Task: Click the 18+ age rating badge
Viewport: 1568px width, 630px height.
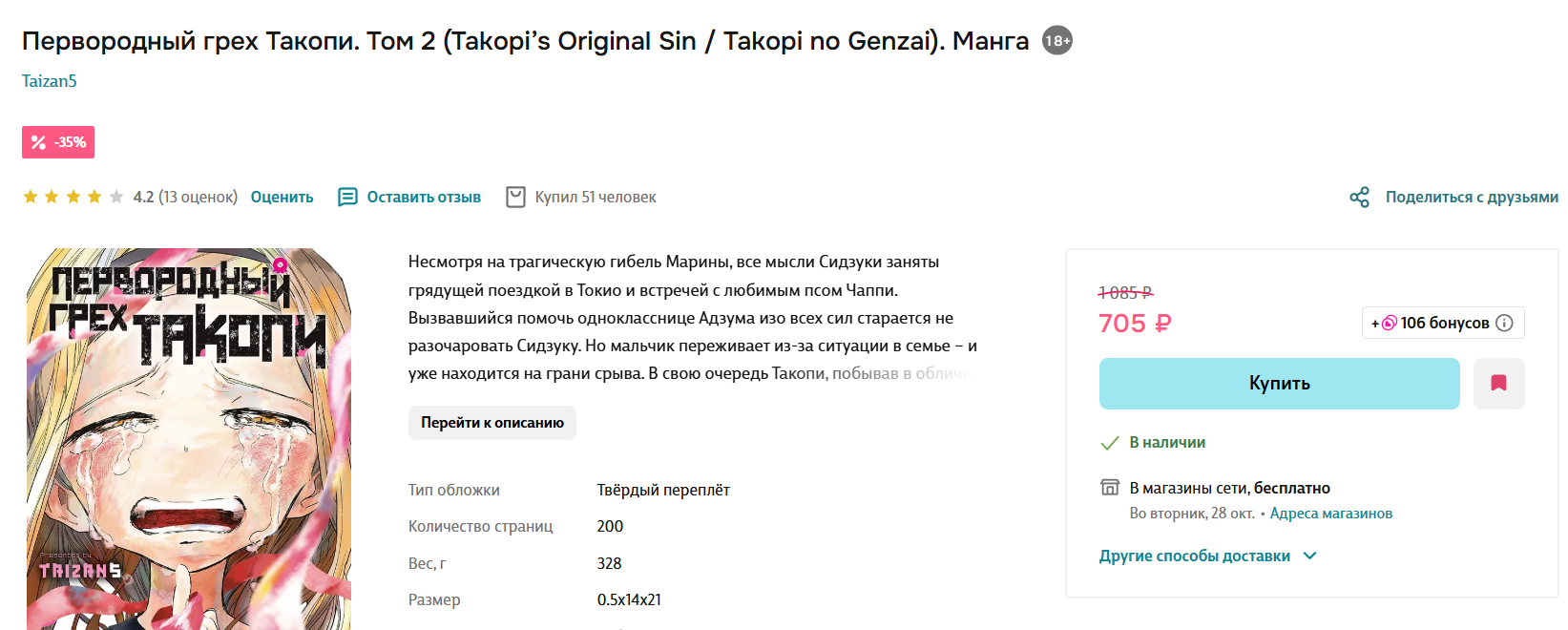Action: pyautogui.click(x=1056, y=41)
